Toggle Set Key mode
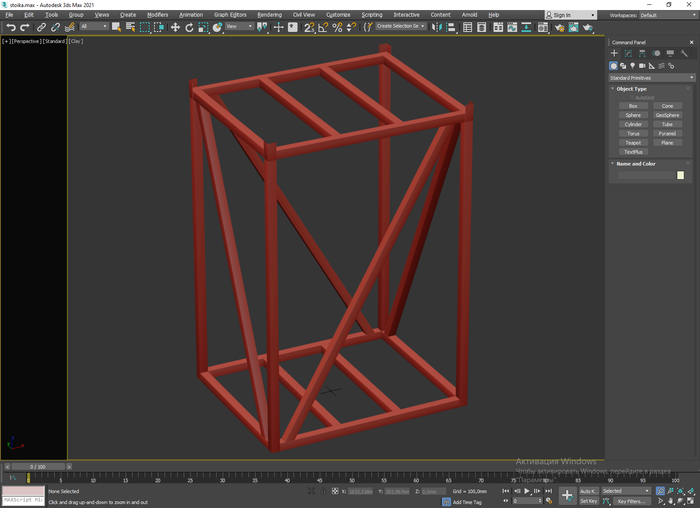This screenshot has width=700, height=508. coord(588,501)
